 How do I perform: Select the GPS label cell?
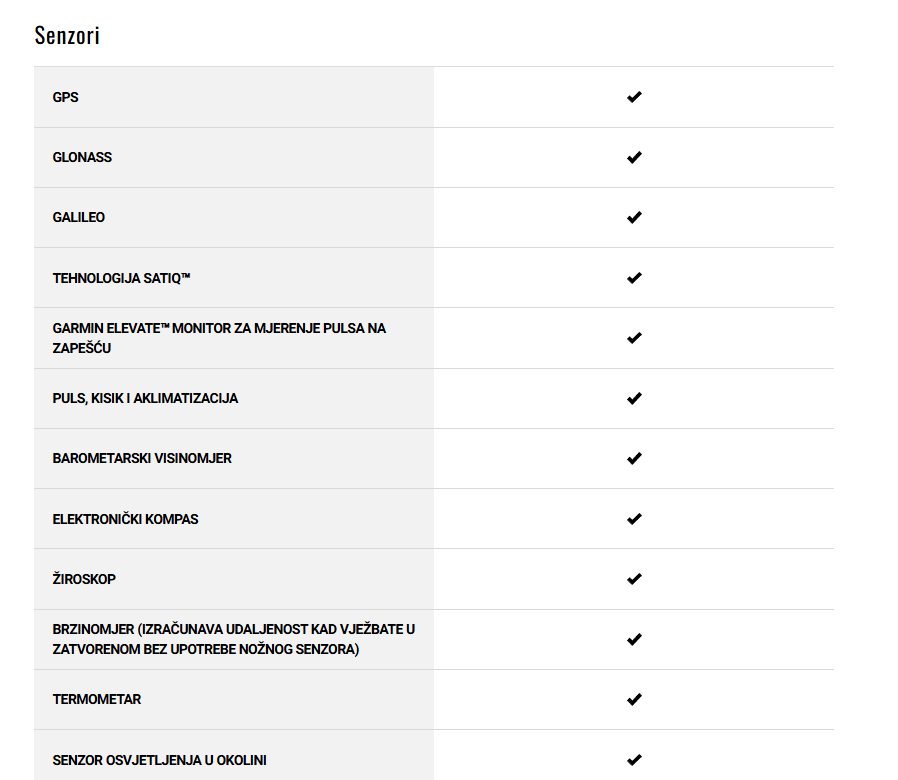click(x=234, y=97)
